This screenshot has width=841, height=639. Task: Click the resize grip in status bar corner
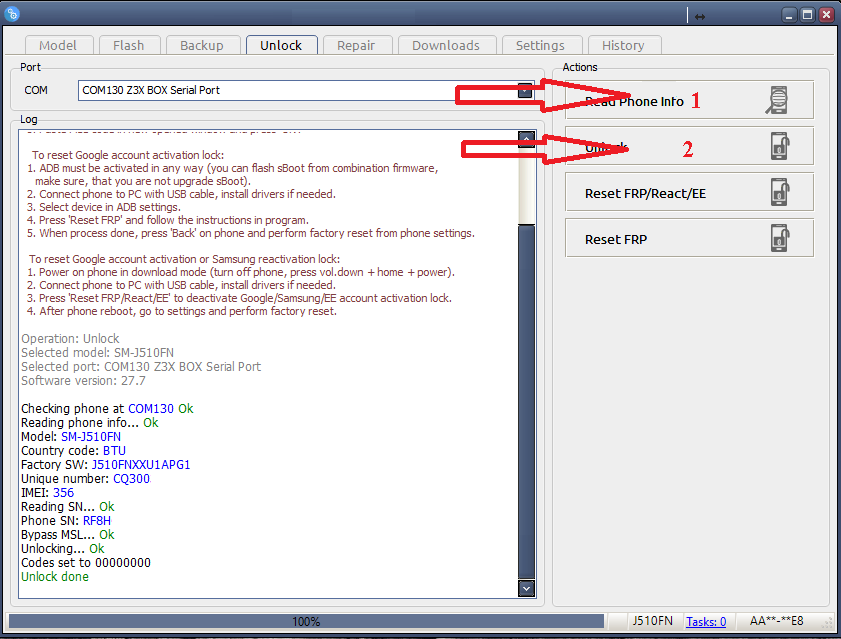[828, 623]
